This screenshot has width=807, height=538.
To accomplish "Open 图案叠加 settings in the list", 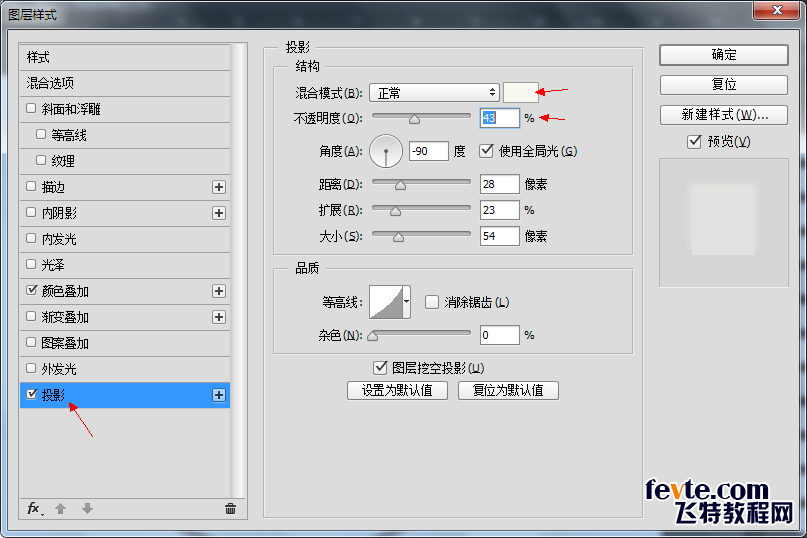I will point(125,343).
